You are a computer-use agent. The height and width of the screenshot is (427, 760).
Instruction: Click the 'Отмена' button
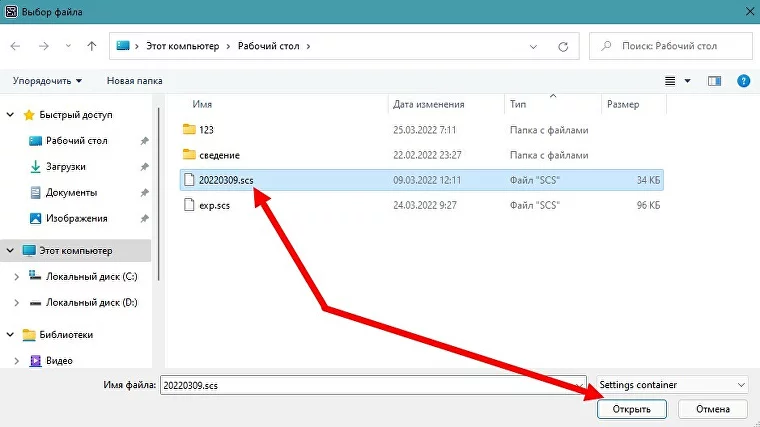[712, 409]
